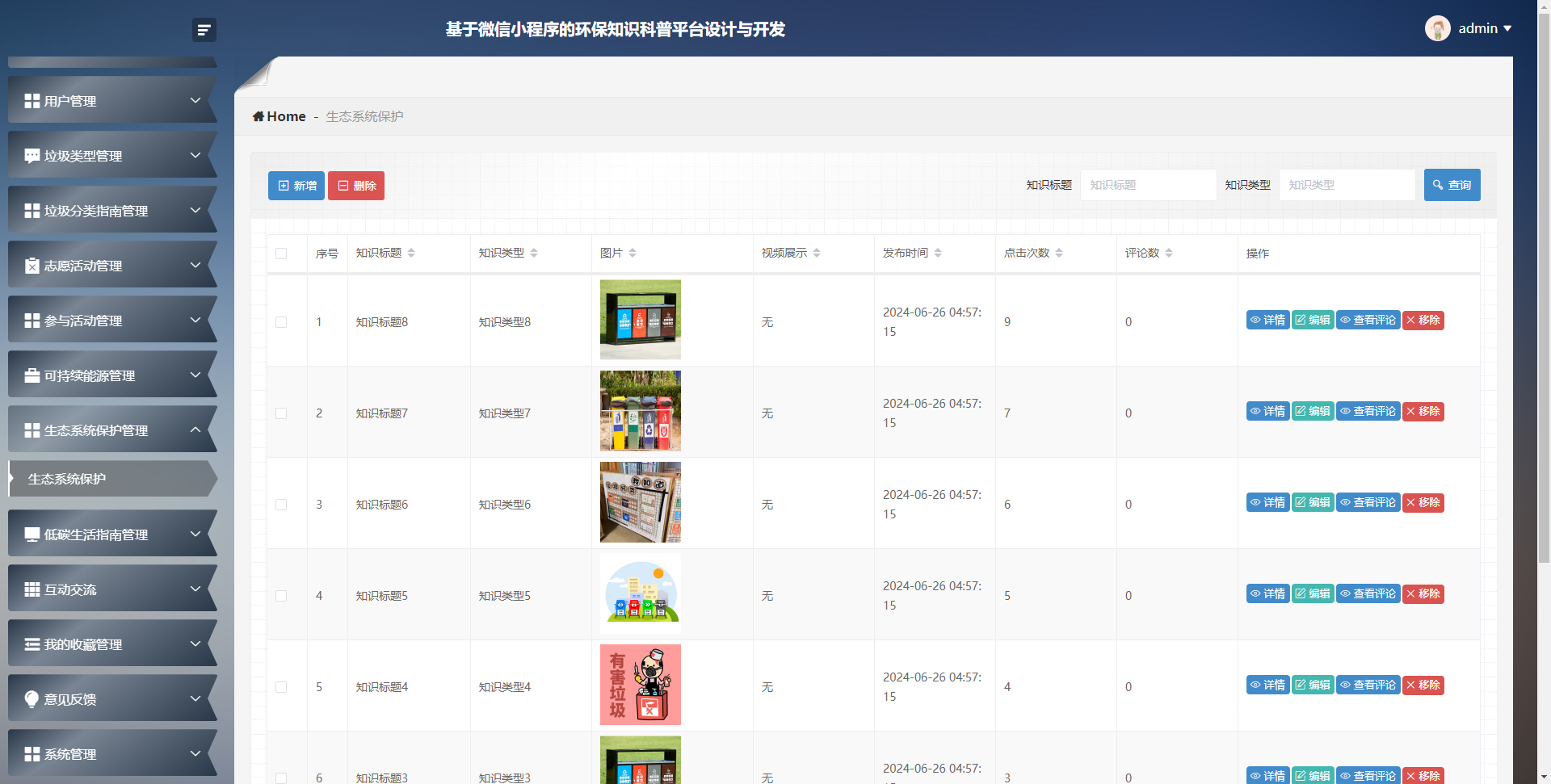Open the 生态系统保护 submenu item

[x=113, y=479]
